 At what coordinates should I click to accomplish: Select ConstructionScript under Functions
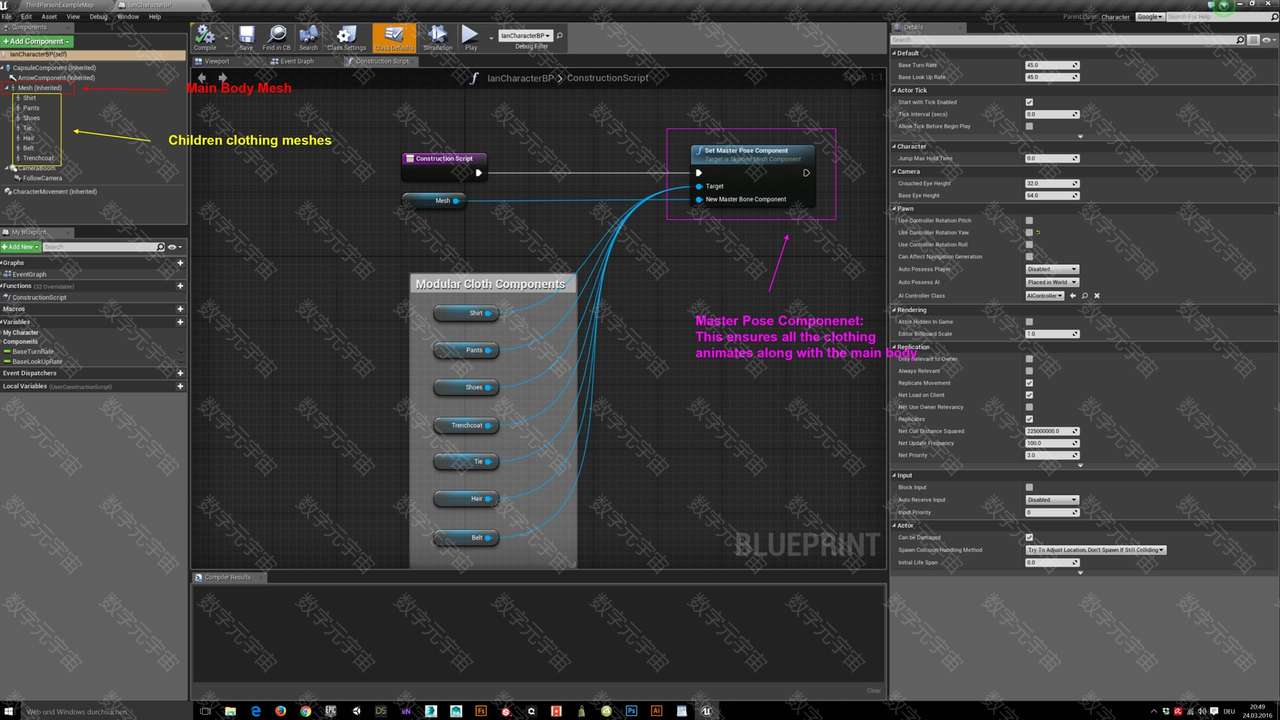(39, 298)
